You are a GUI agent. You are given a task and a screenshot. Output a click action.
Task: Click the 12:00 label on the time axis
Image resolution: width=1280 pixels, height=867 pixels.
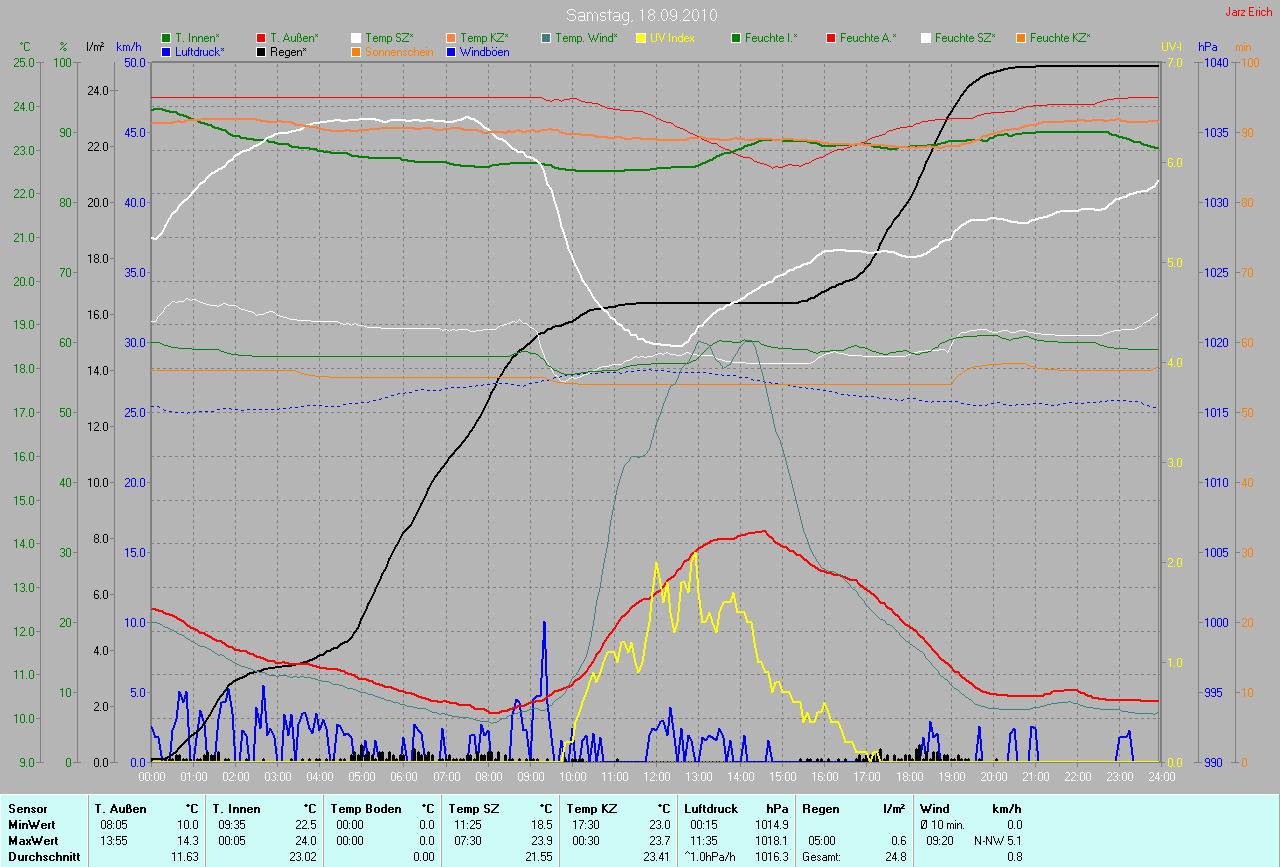click(656, 776)
